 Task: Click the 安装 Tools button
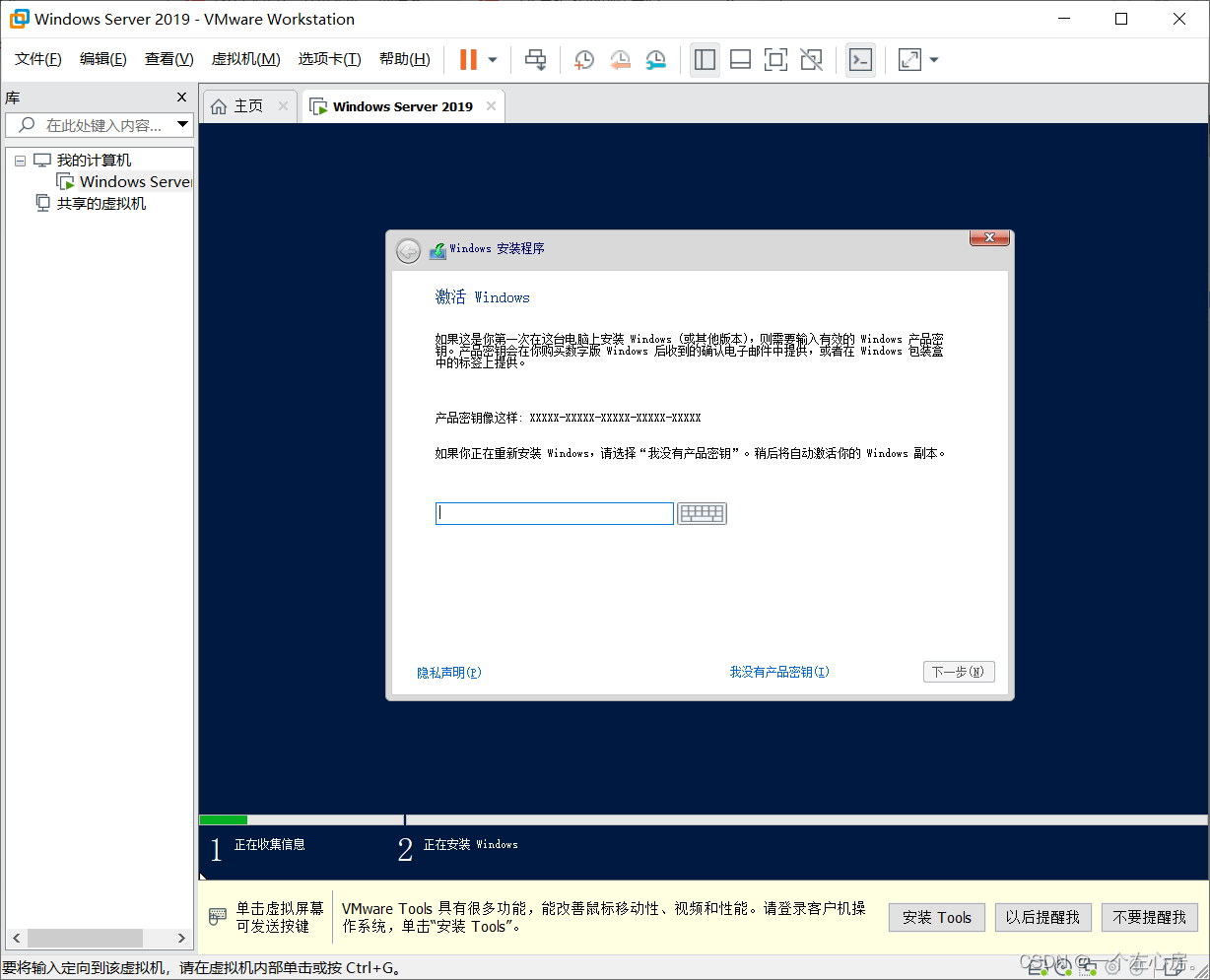pos(937,917)
